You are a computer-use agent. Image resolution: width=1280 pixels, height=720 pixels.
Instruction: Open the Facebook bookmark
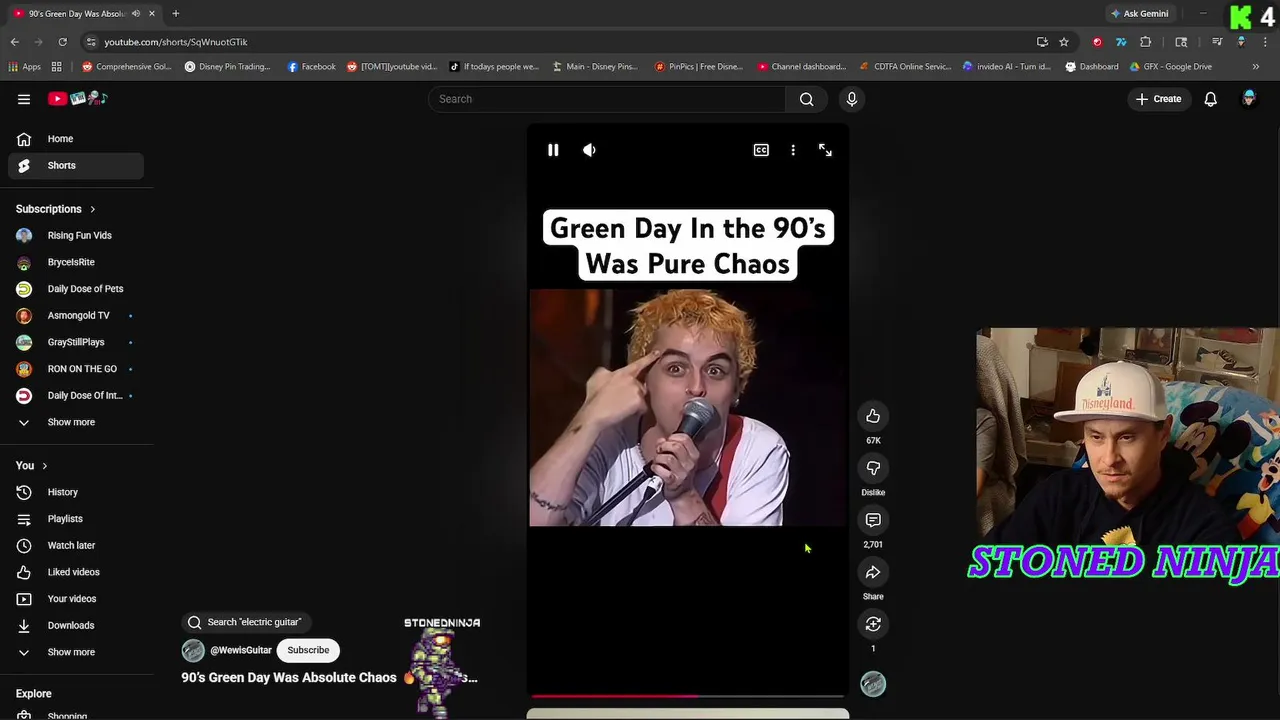(x=311, y=67)
